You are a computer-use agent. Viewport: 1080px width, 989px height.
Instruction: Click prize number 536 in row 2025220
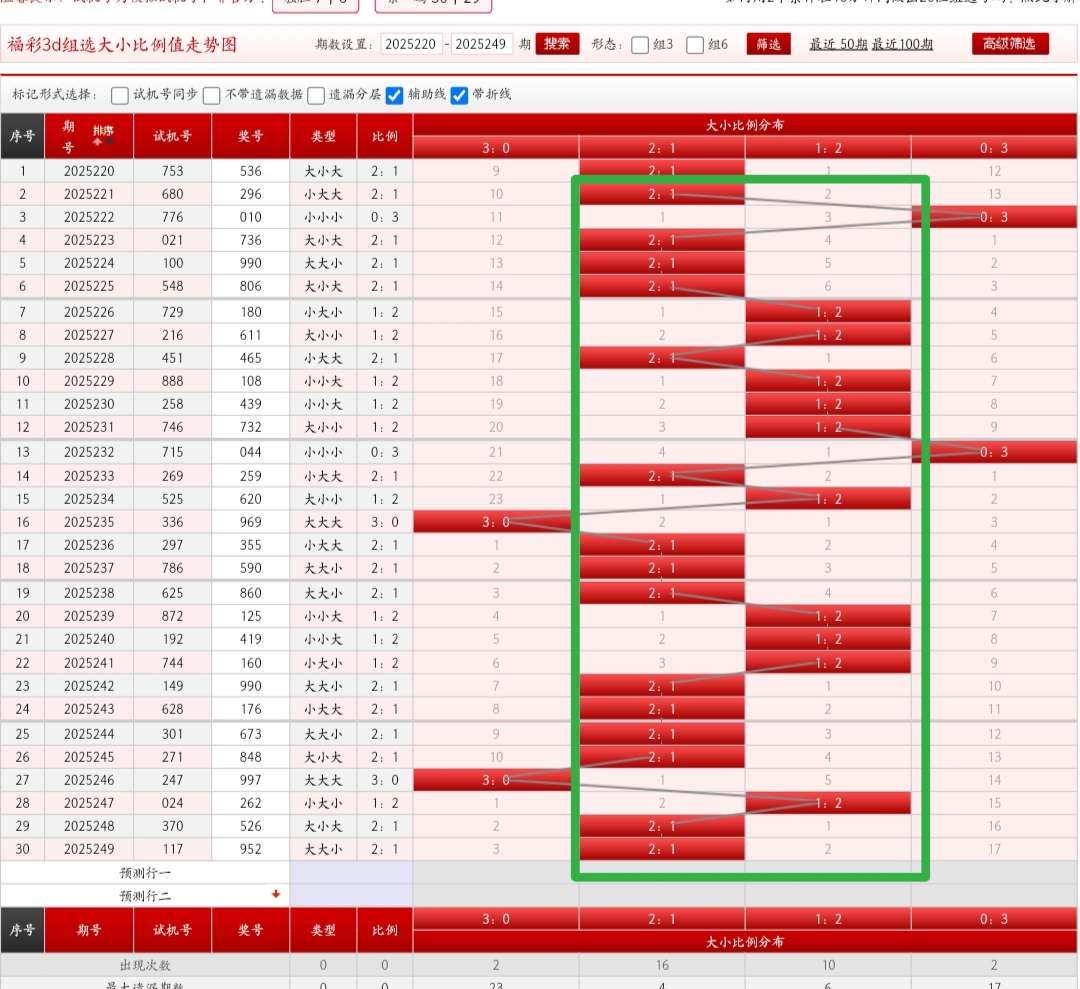251,171
